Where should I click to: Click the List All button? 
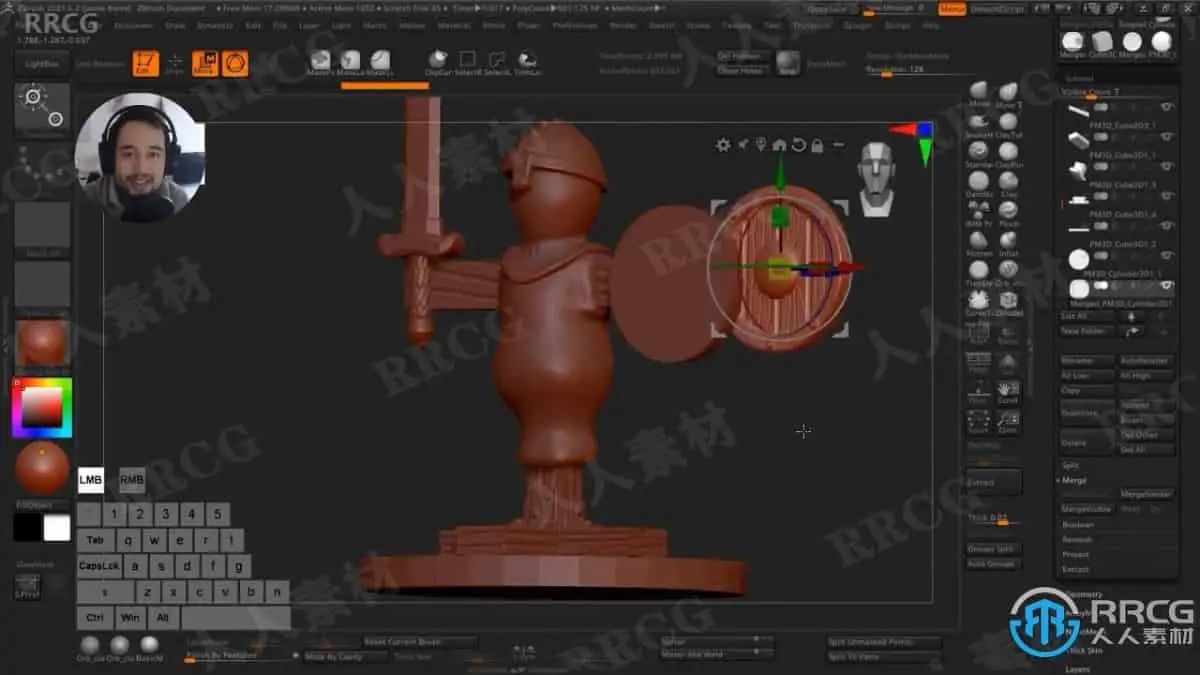pyautogui.click(x=1087, y=316)
